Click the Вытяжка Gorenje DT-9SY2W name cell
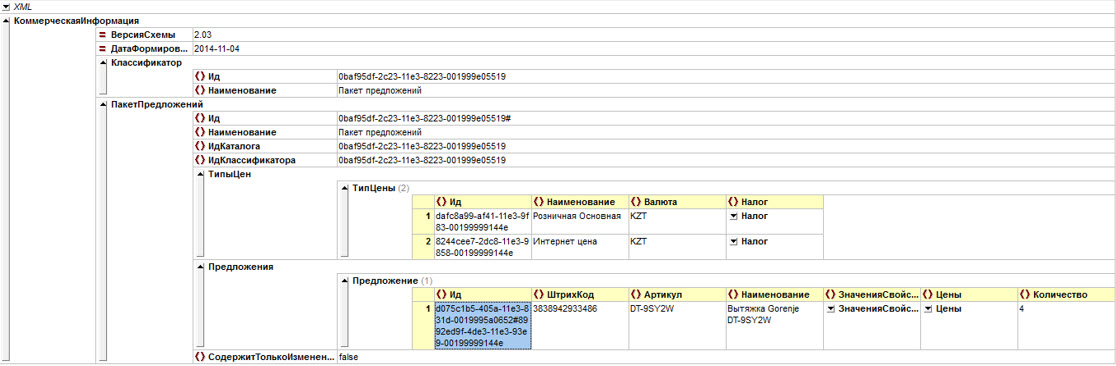Screen dimensions: 1116x366 pos(774,326)
